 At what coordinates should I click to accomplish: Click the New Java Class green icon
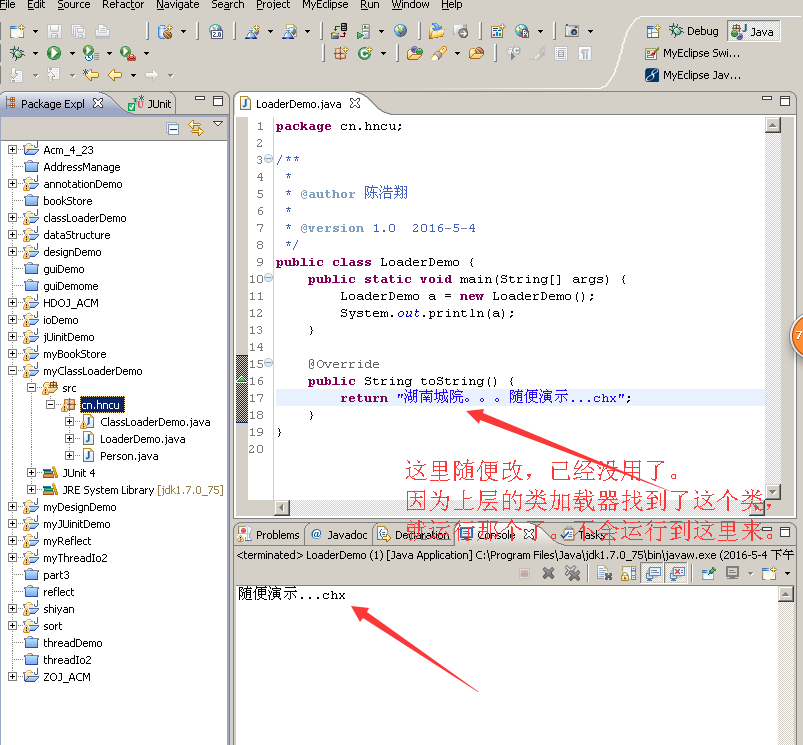coord(365,53)
